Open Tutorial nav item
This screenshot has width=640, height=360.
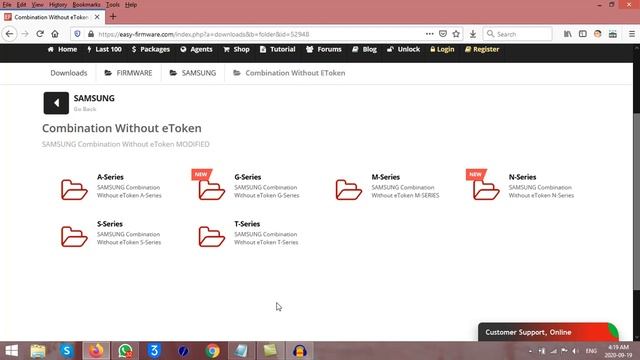[278, 49]
